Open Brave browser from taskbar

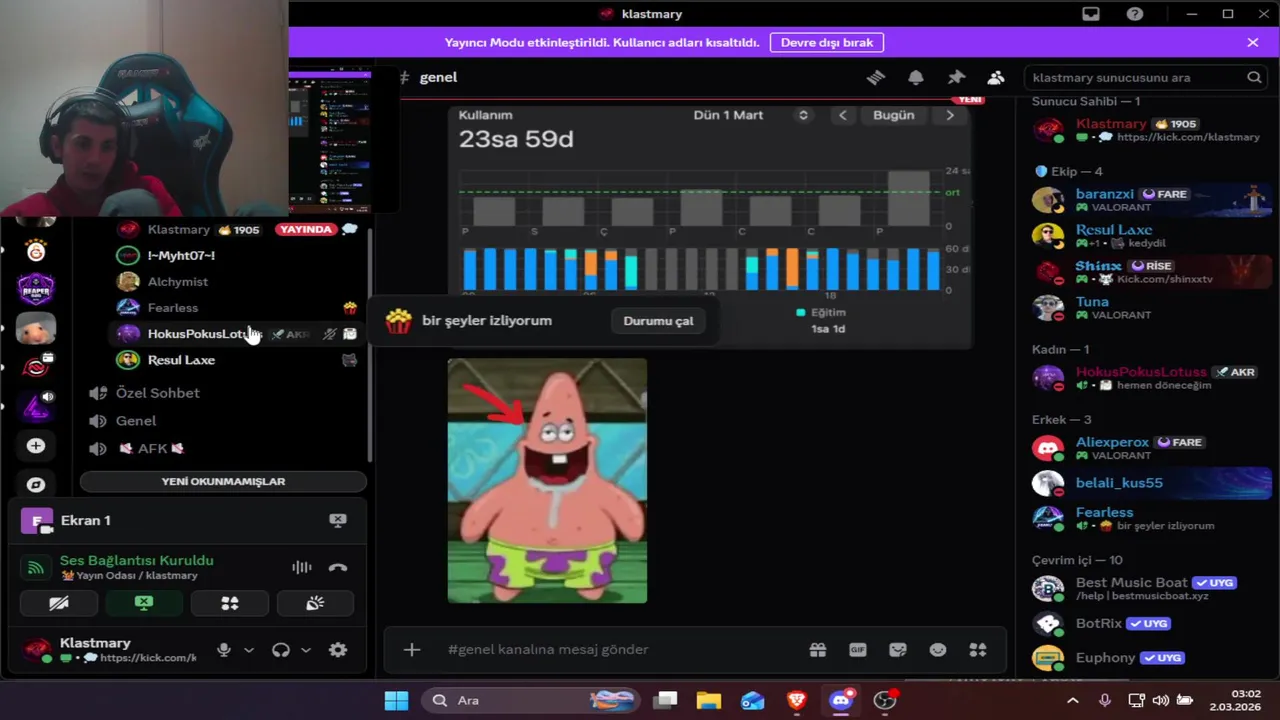(x=797, y=700)
